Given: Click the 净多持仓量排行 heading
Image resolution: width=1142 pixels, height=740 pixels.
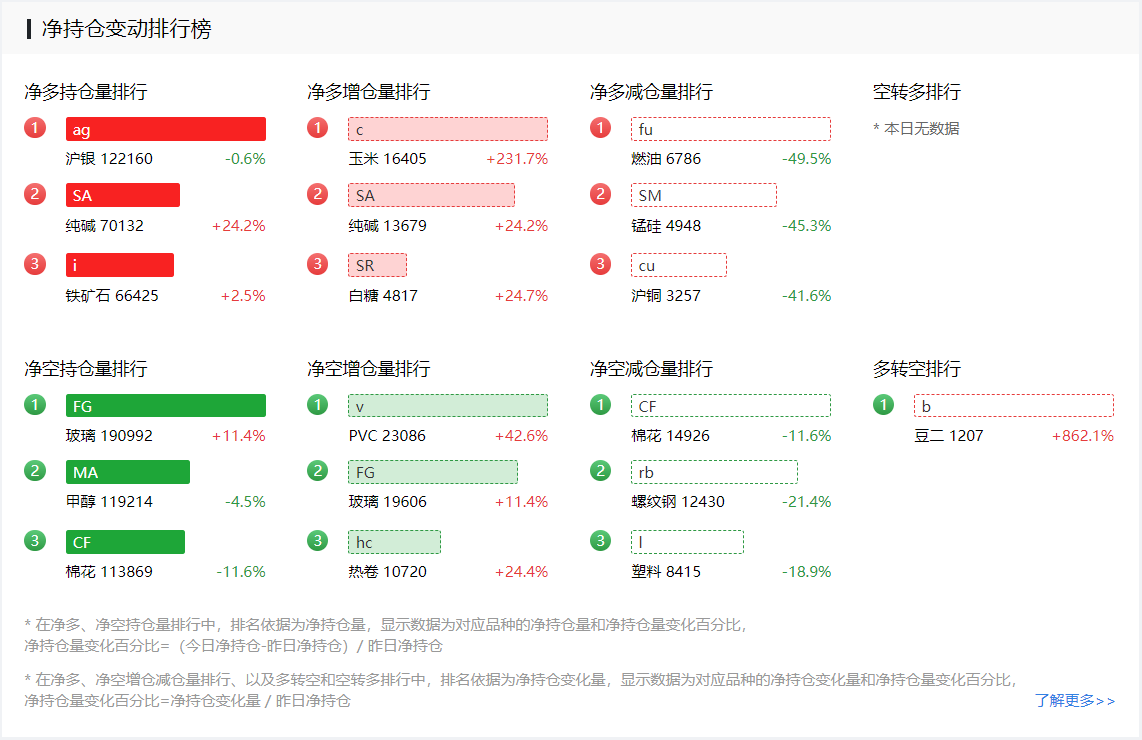Looking at the screenshot, I should tap(86, 92).
